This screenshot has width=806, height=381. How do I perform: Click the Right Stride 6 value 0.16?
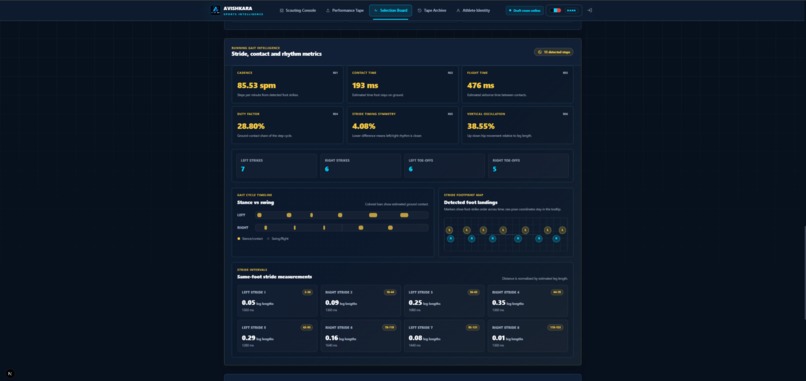(331, 338)
